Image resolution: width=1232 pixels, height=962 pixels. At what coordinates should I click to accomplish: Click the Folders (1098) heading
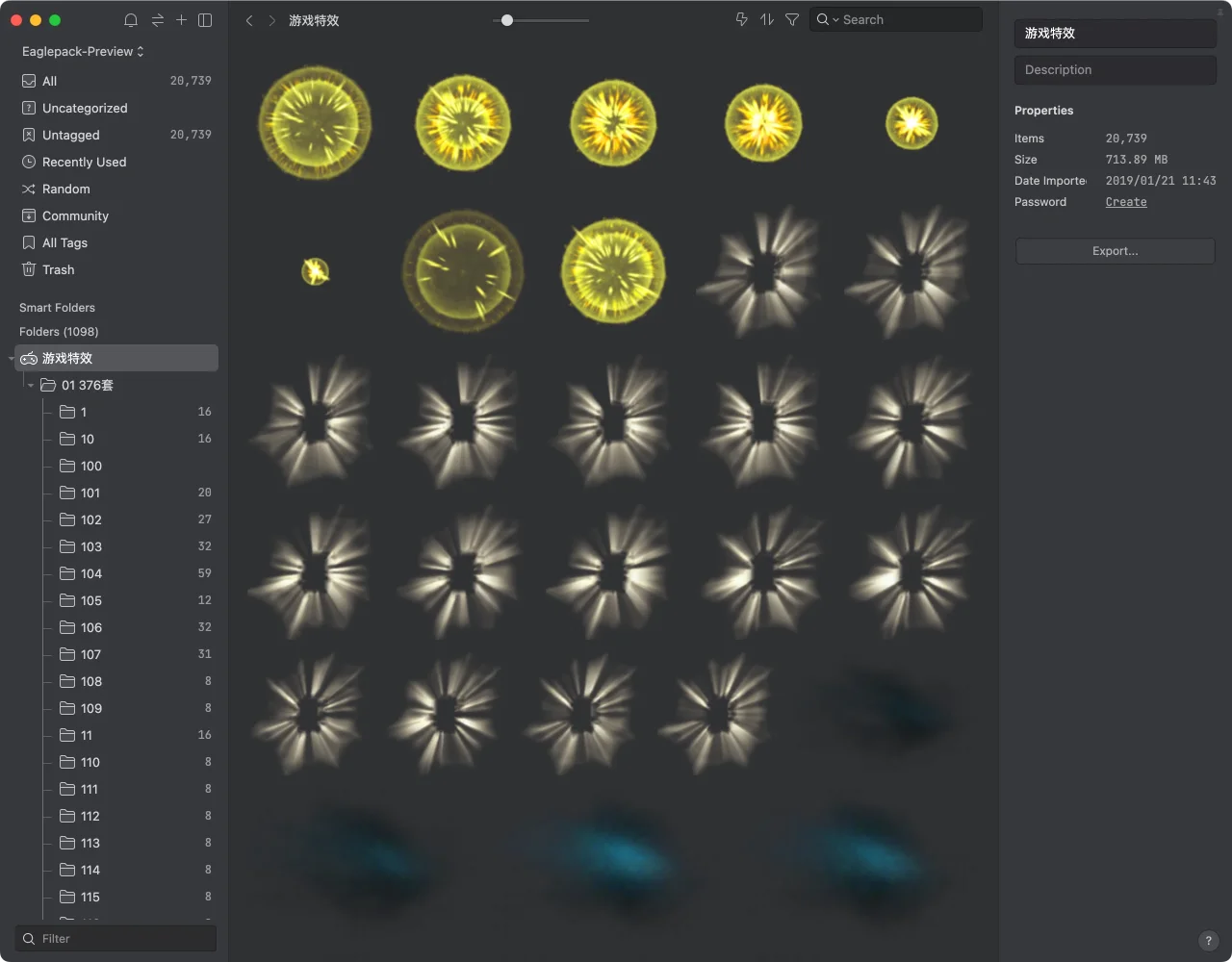59,332
